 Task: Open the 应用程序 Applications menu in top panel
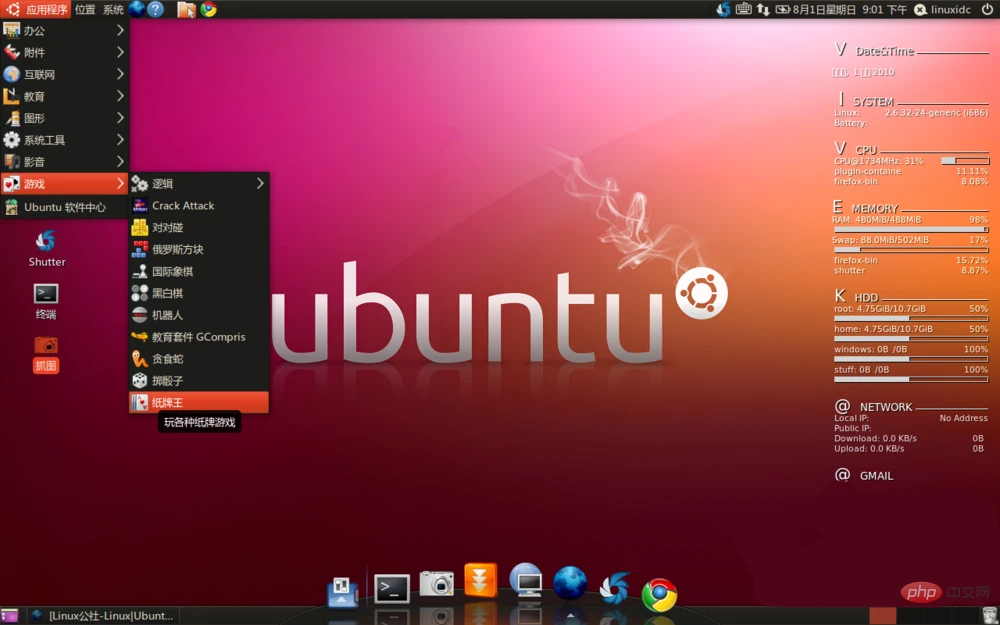36,9
